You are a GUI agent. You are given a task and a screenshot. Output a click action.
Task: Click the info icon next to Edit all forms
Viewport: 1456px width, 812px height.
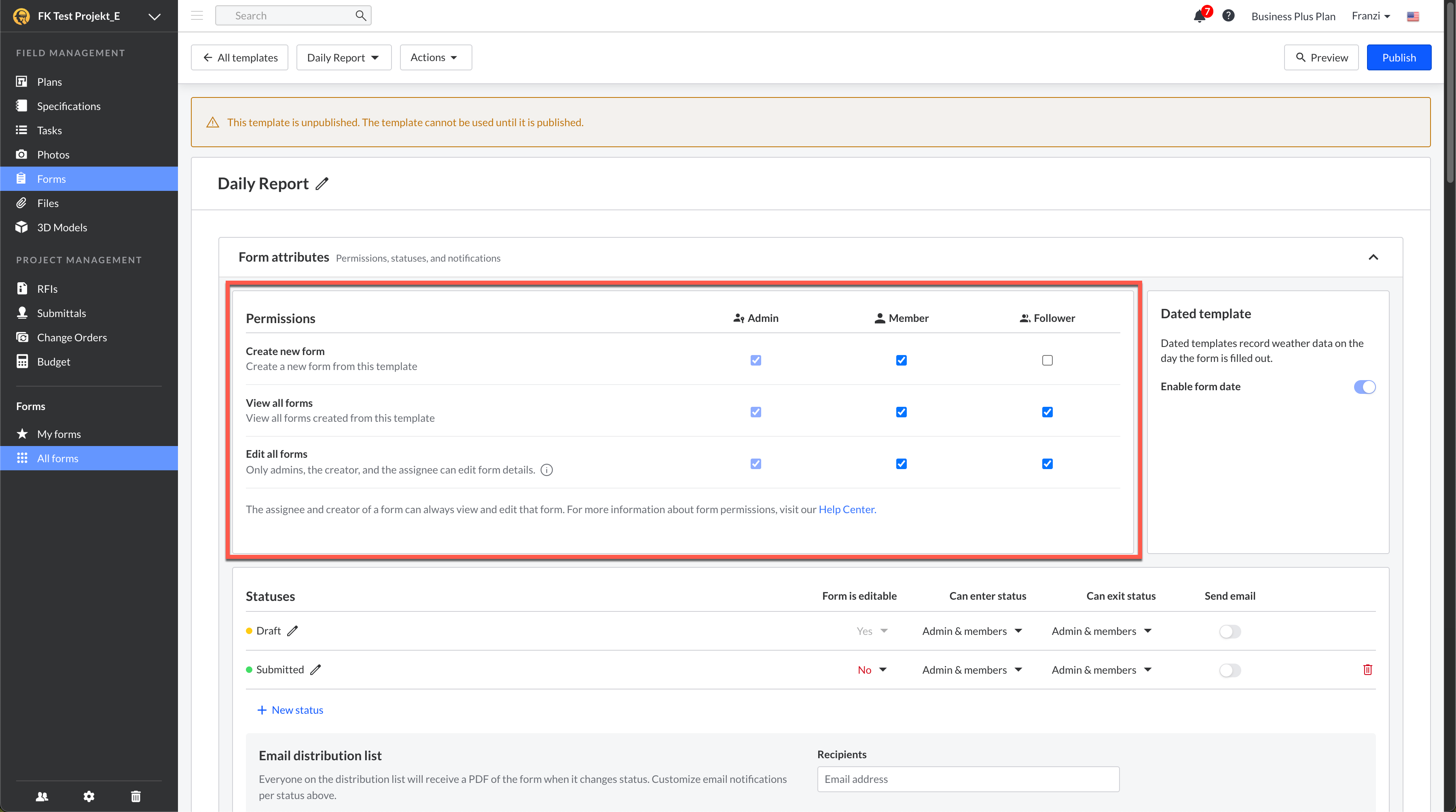click(x=546, y=469)
